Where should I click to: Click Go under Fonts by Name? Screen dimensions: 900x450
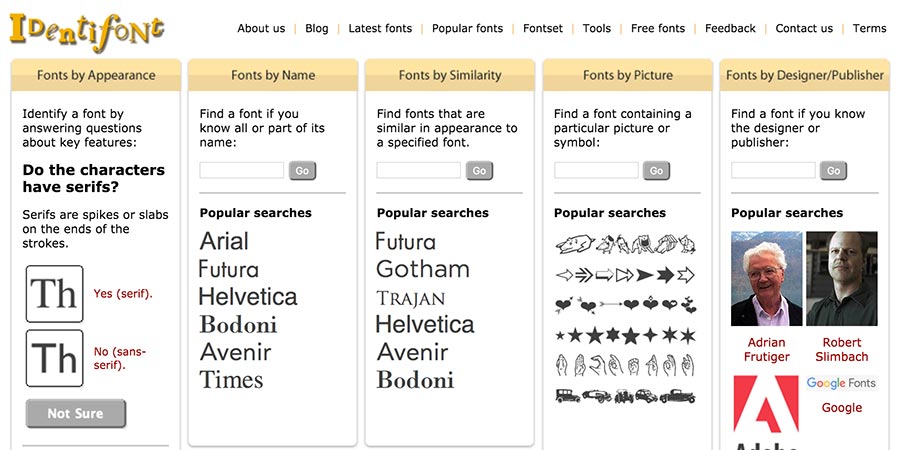[x=302, y=170]
